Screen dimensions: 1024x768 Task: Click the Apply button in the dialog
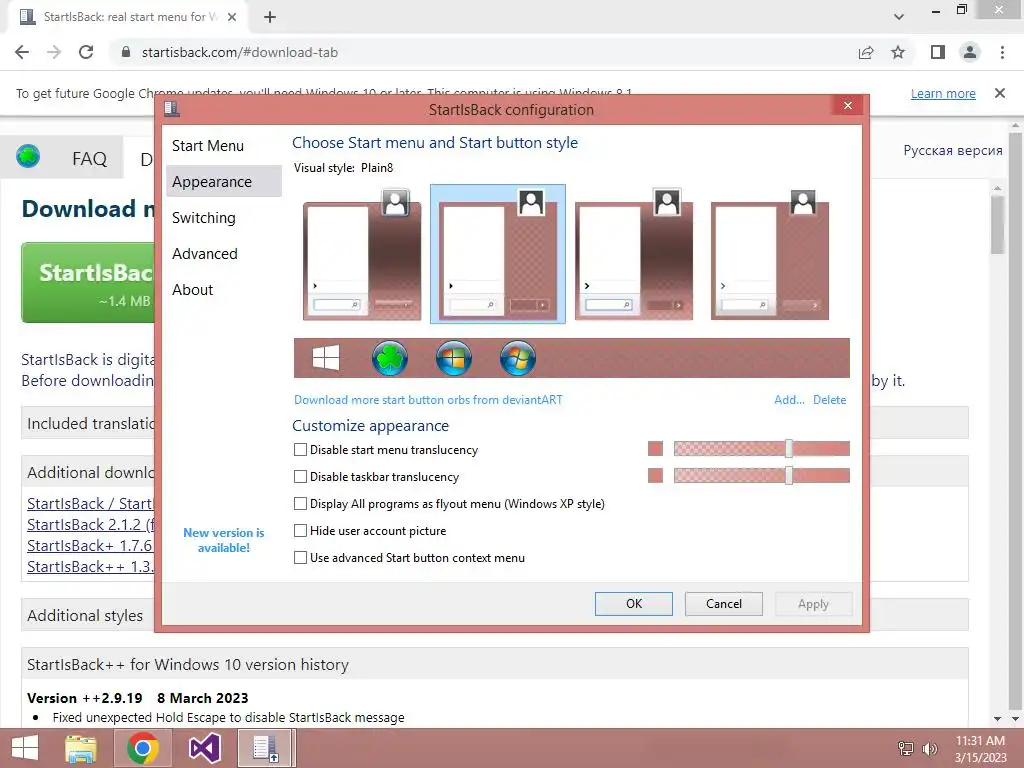click(813, 603)
